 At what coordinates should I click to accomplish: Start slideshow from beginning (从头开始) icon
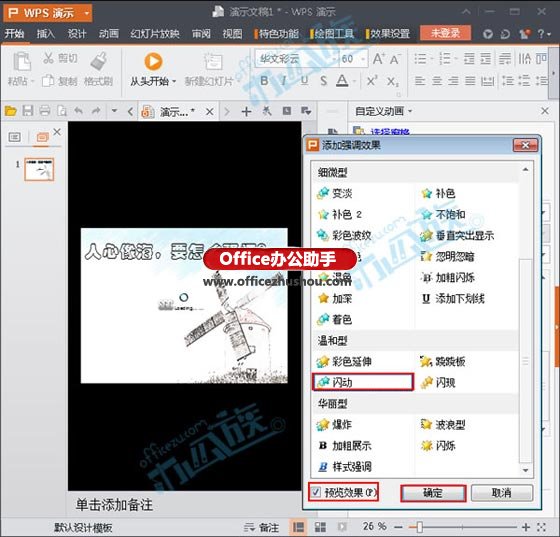[x=153, y=61]
